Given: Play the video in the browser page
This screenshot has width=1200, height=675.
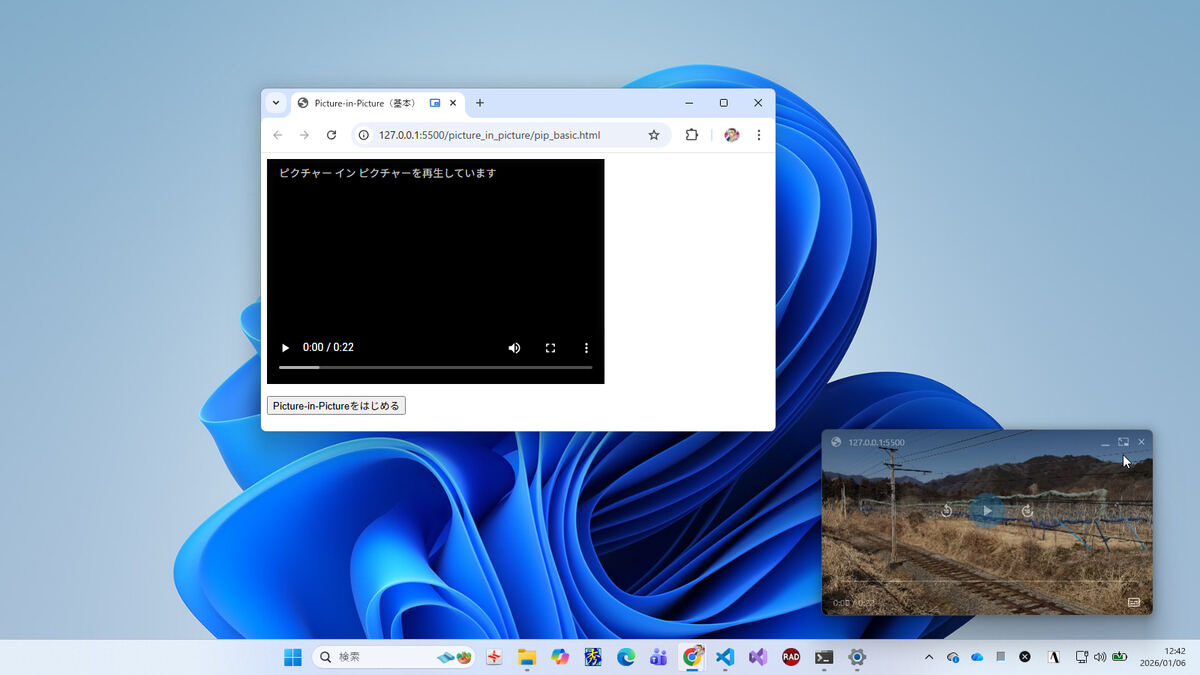Looking at the screenshot, I should click(x=285, y=348).
